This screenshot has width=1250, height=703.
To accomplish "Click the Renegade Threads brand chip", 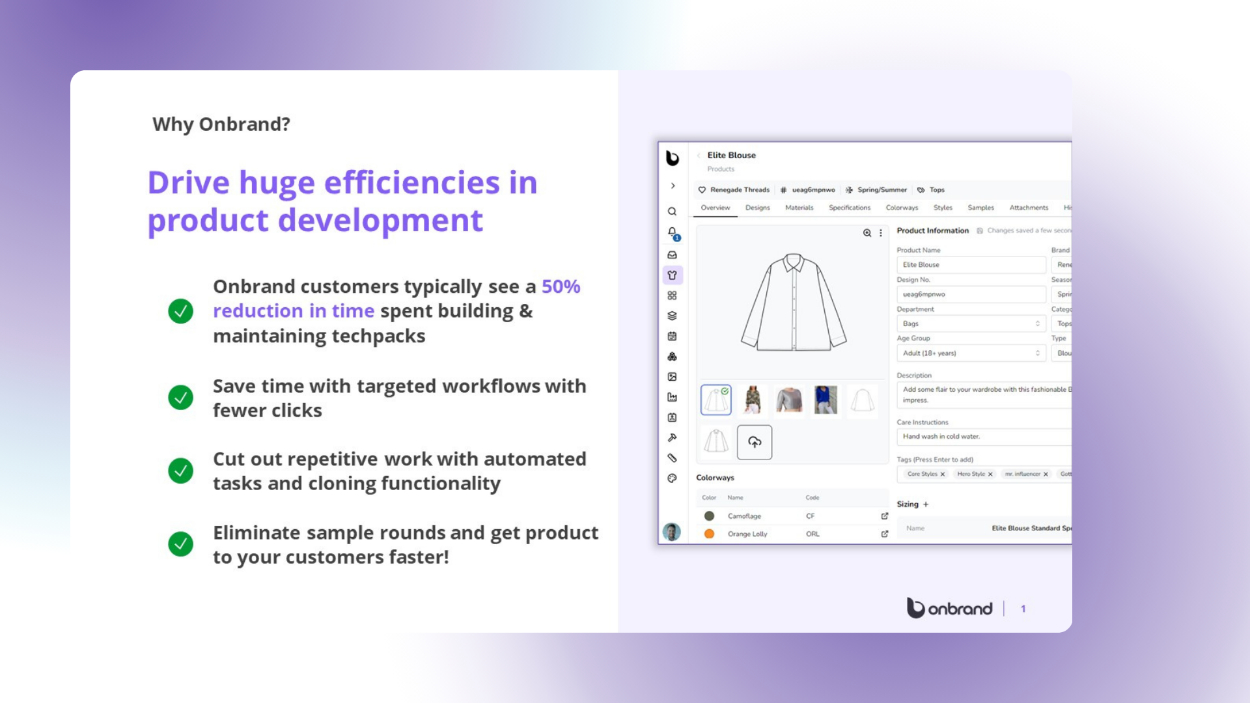I will pyautogui.click(x=734, y=190).
